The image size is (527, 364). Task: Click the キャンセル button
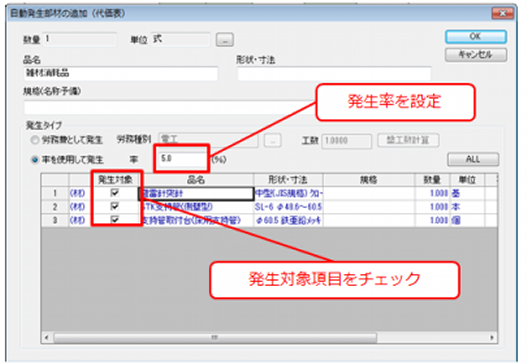click(476, 55)
